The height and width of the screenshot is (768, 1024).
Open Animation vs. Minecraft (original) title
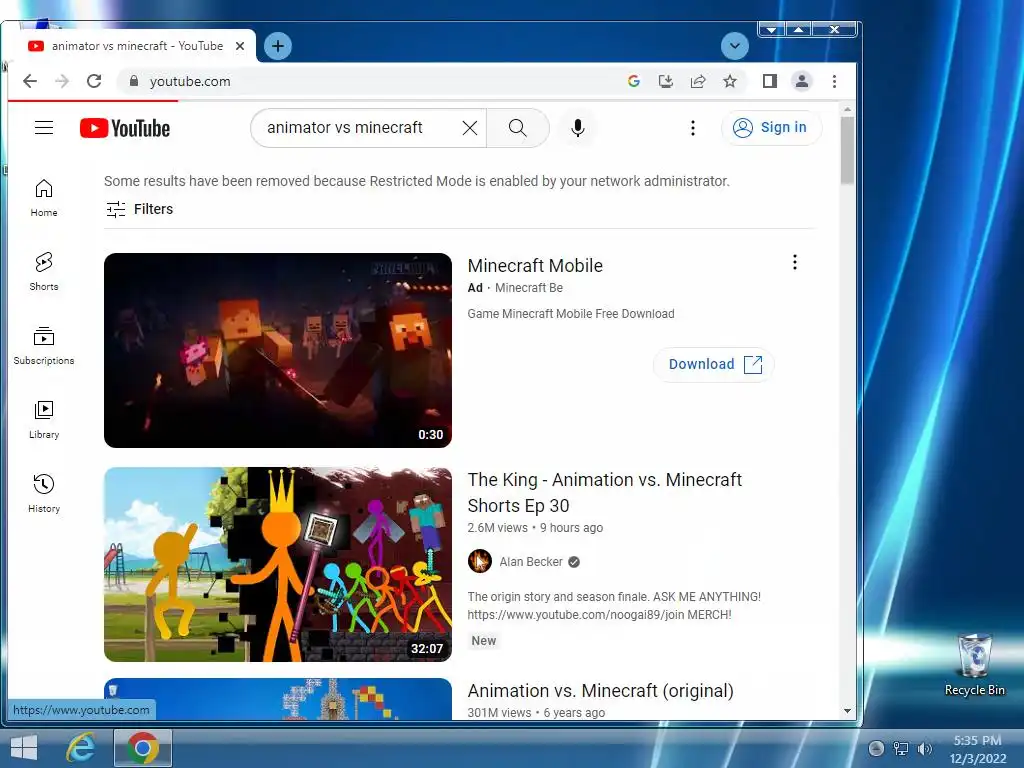(x=600, y=691)
